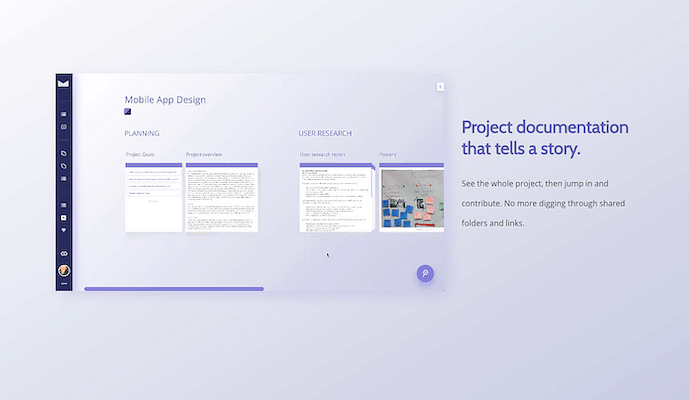Select the white square play icon in sidebar
The image size is (689, 400).
[64, 217]
